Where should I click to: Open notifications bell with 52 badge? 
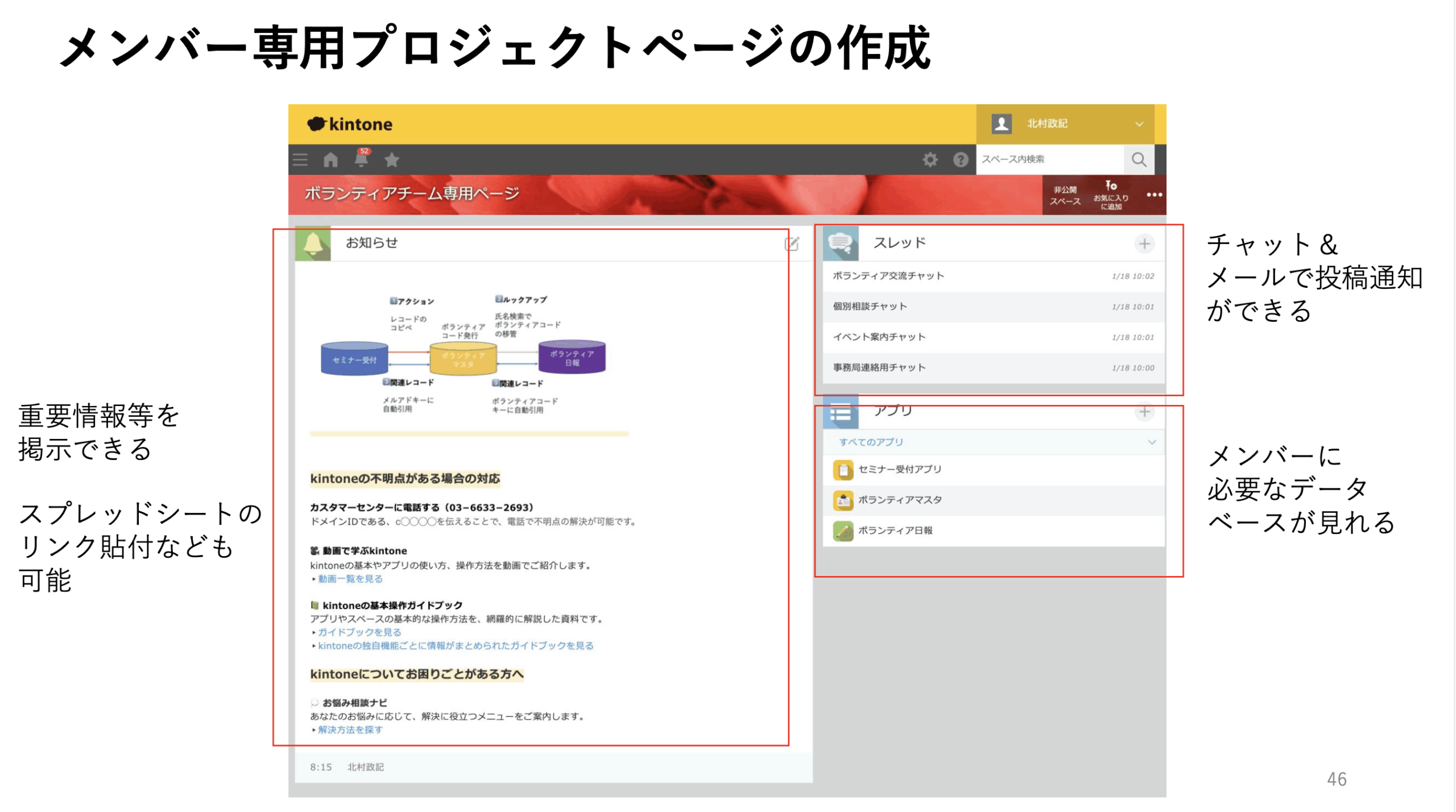[361, 159]
